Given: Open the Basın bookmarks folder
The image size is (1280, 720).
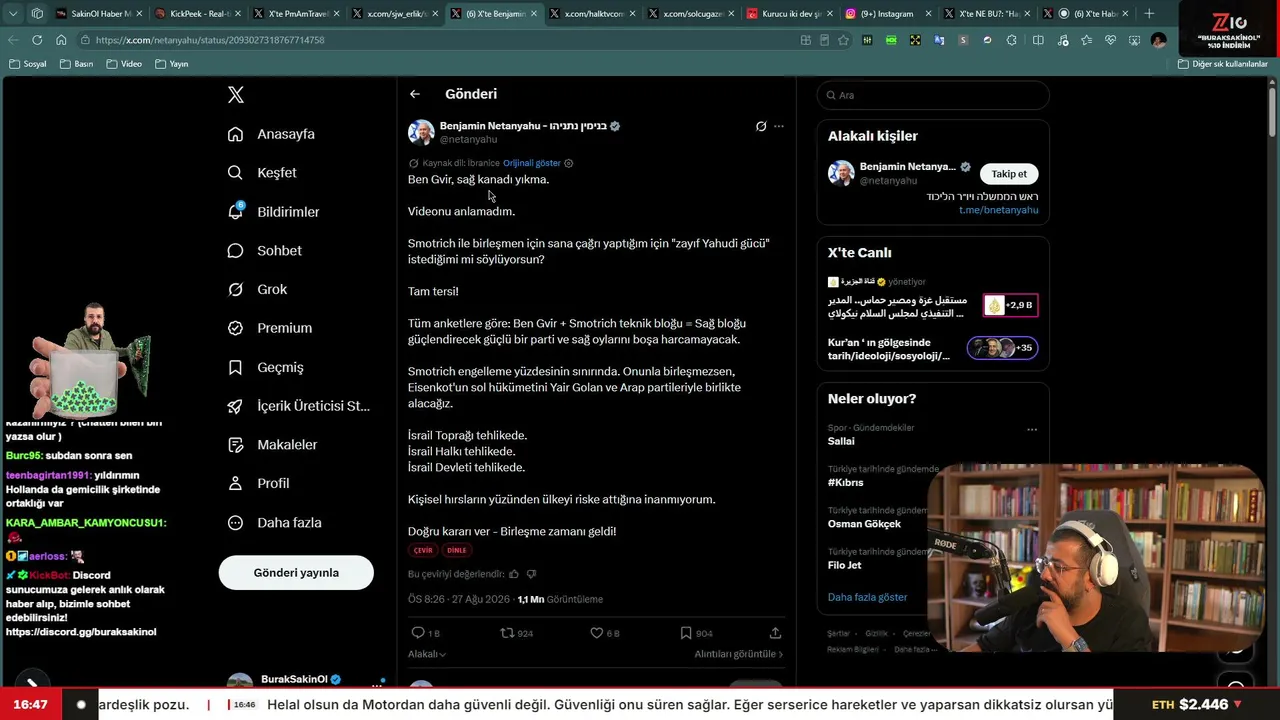Looking at the screenshot, I should (76, 64).
